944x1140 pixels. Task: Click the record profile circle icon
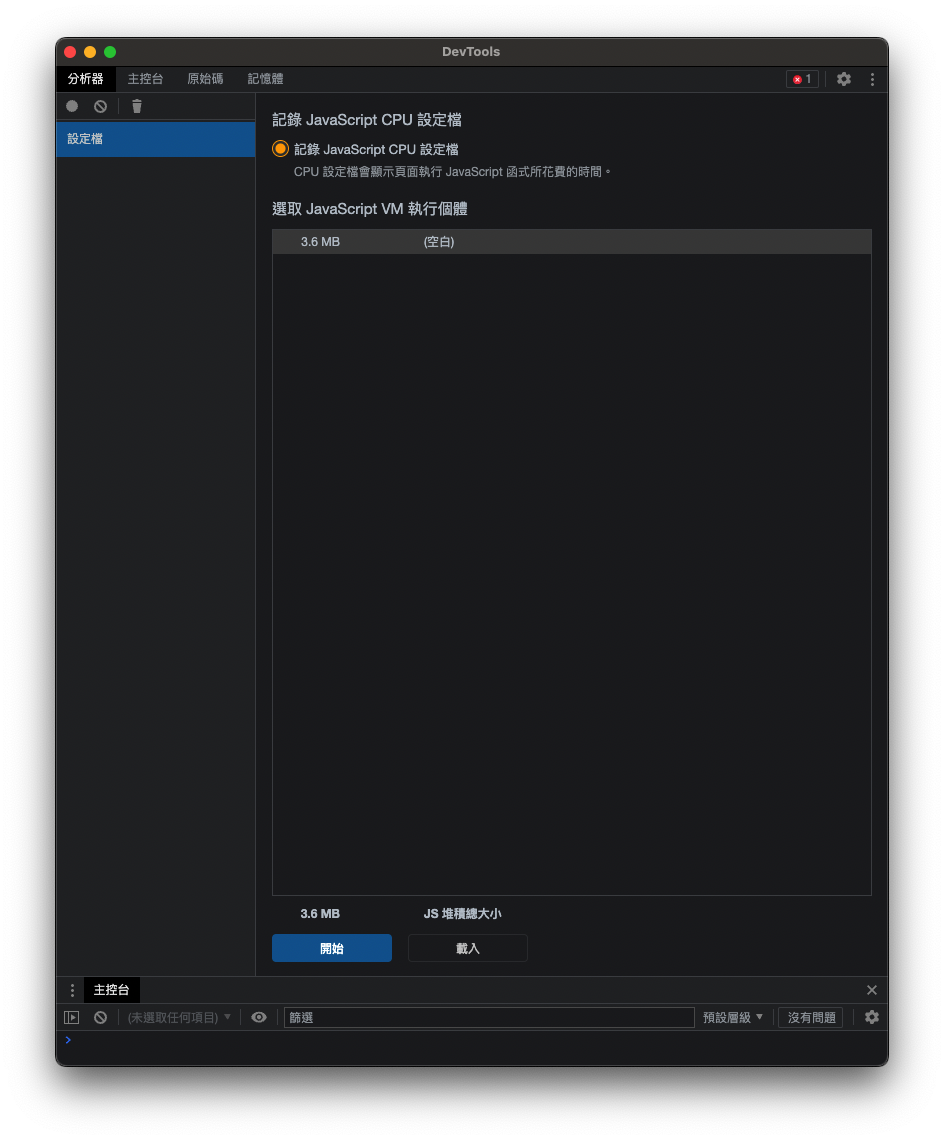pyautogui.click(x=72, y=106)
